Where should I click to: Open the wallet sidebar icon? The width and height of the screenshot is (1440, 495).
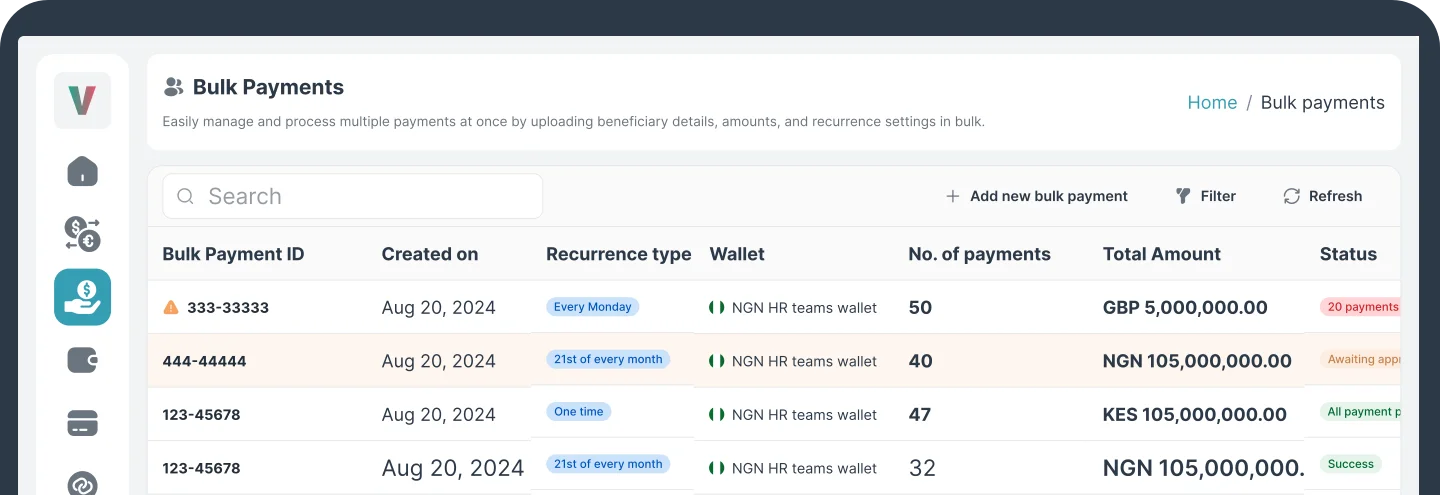(82, 360)
